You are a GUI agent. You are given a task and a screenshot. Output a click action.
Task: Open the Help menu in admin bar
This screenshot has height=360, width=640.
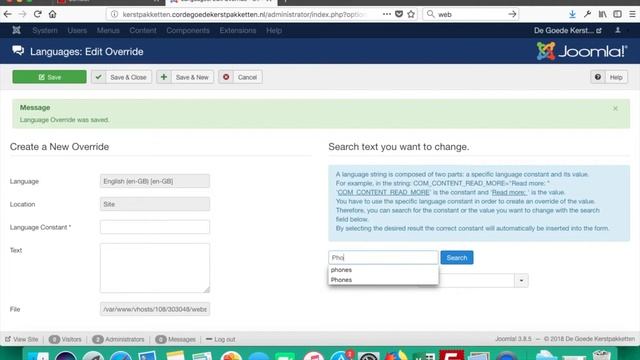[x=274, y=31]
